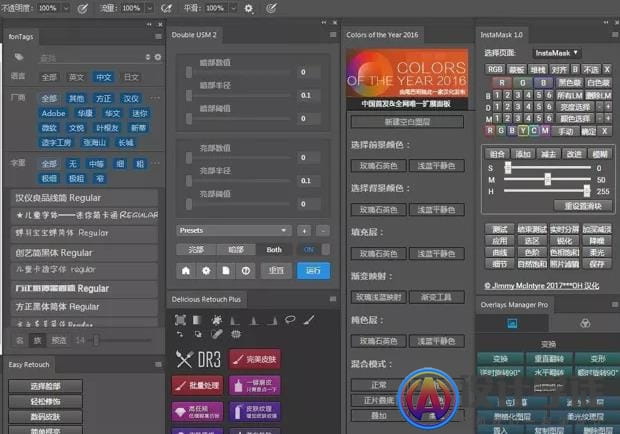The height and width of the screenshot is (434, 620).
Task: Click the mesh globe icon in Delicious Retouch
Action: click(236, 334)
